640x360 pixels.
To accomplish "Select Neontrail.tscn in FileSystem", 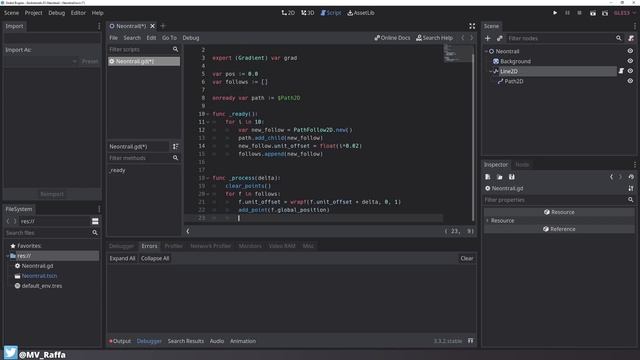I will [39, 276].
